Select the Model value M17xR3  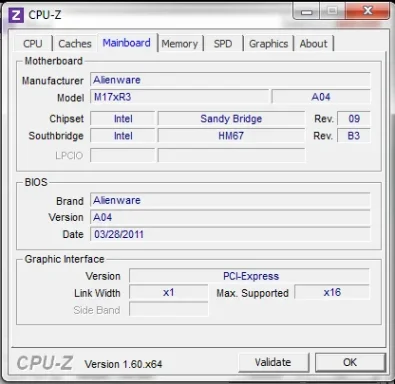coord(179,97)
